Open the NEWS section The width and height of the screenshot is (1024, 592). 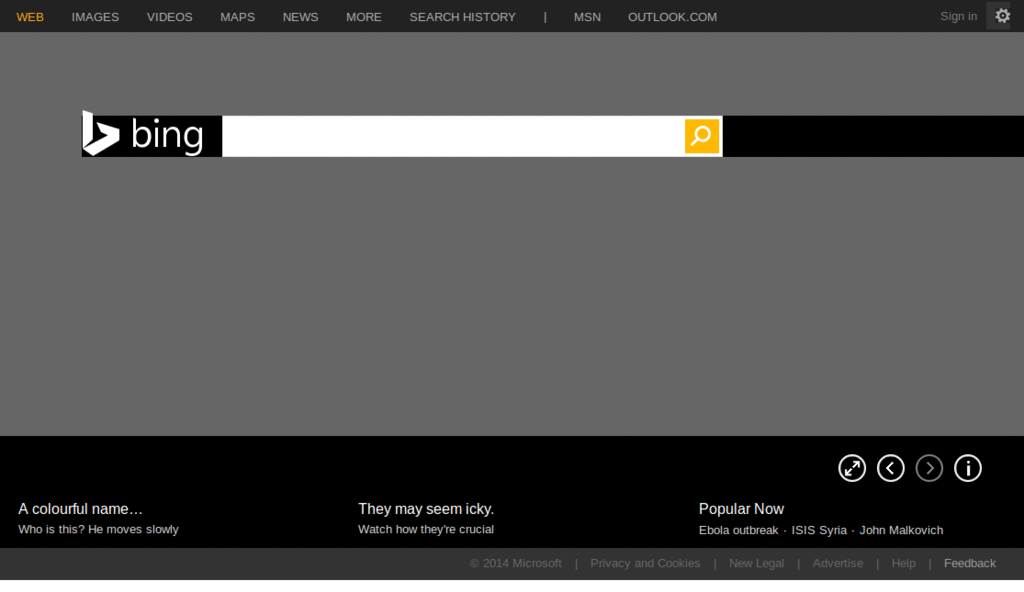(x=300, y=17)
